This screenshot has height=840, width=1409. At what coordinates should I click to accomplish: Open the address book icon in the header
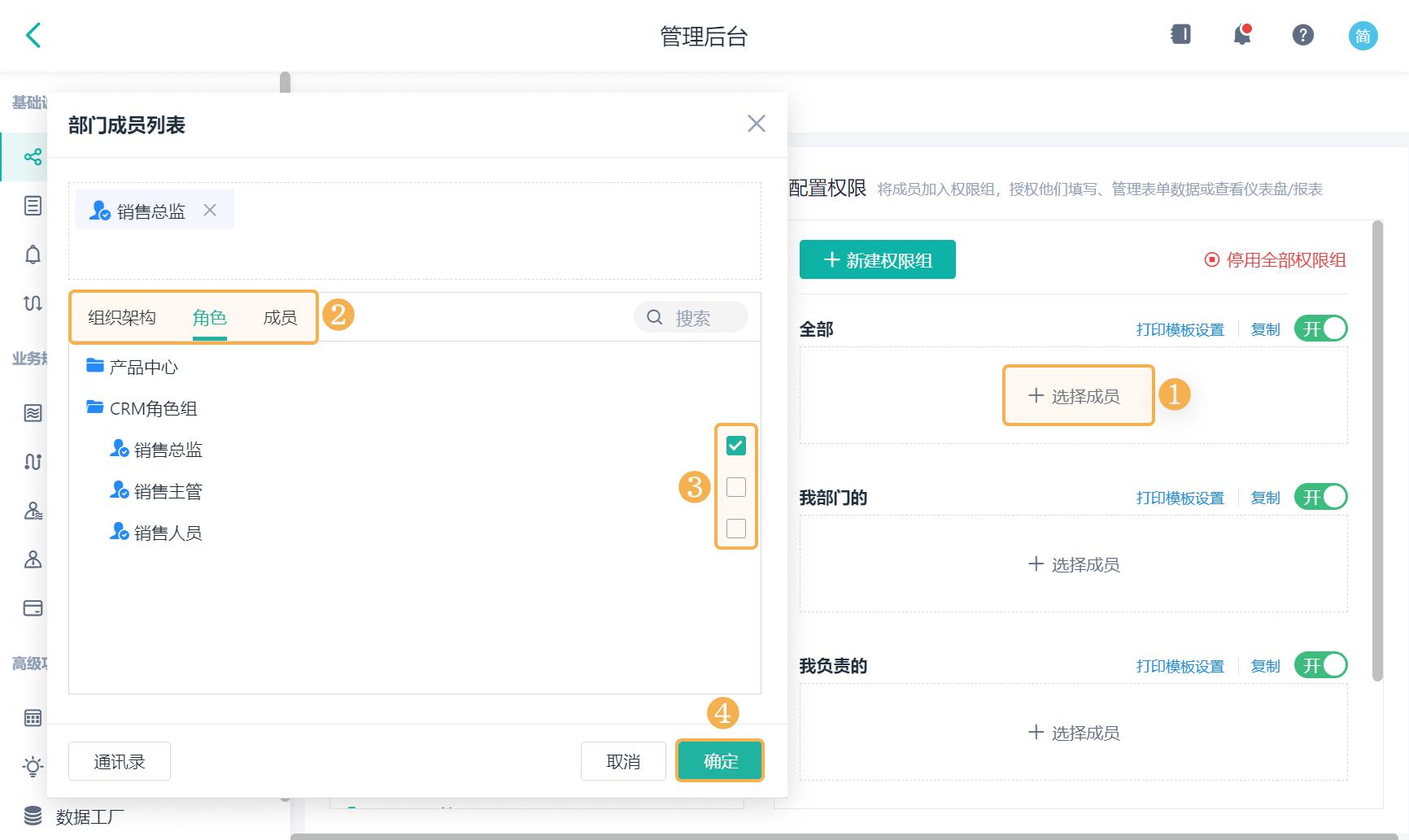pyautogui.click(x=1180, y=35)
